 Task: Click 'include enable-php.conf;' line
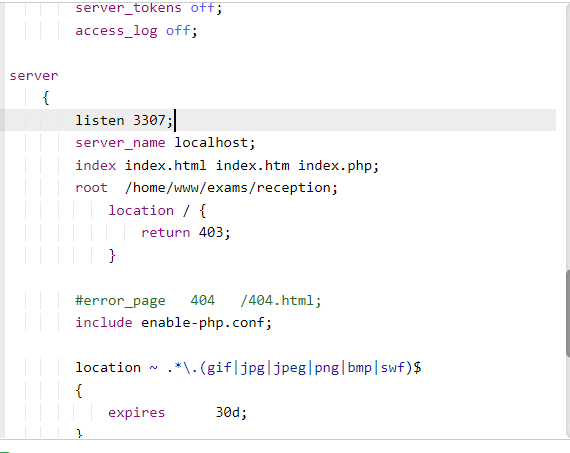click(173, 322)
